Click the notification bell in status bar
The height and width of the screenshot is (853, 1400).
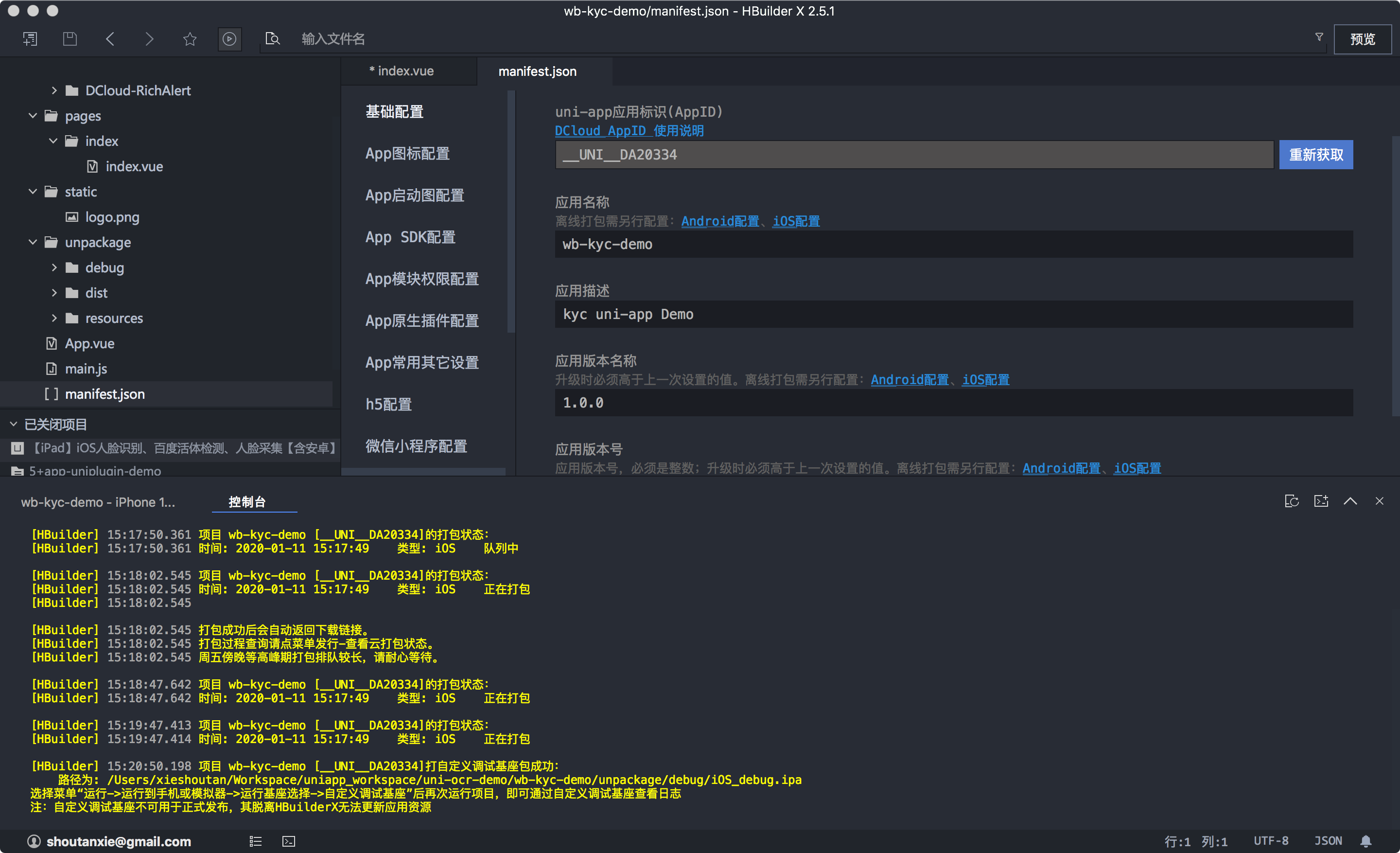pos(1366,841)
